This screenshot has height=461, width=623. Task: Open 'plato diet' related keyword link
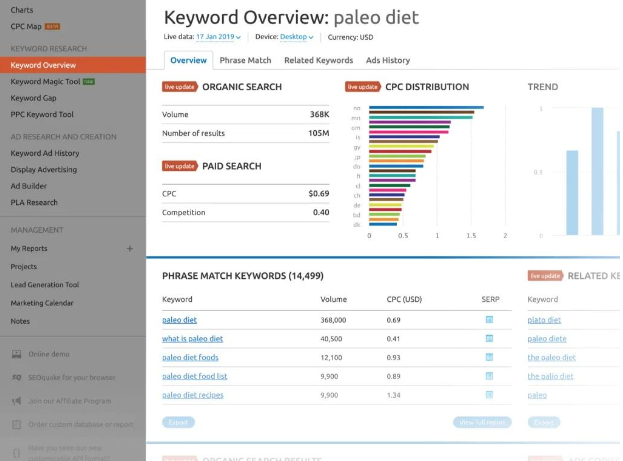544,320
